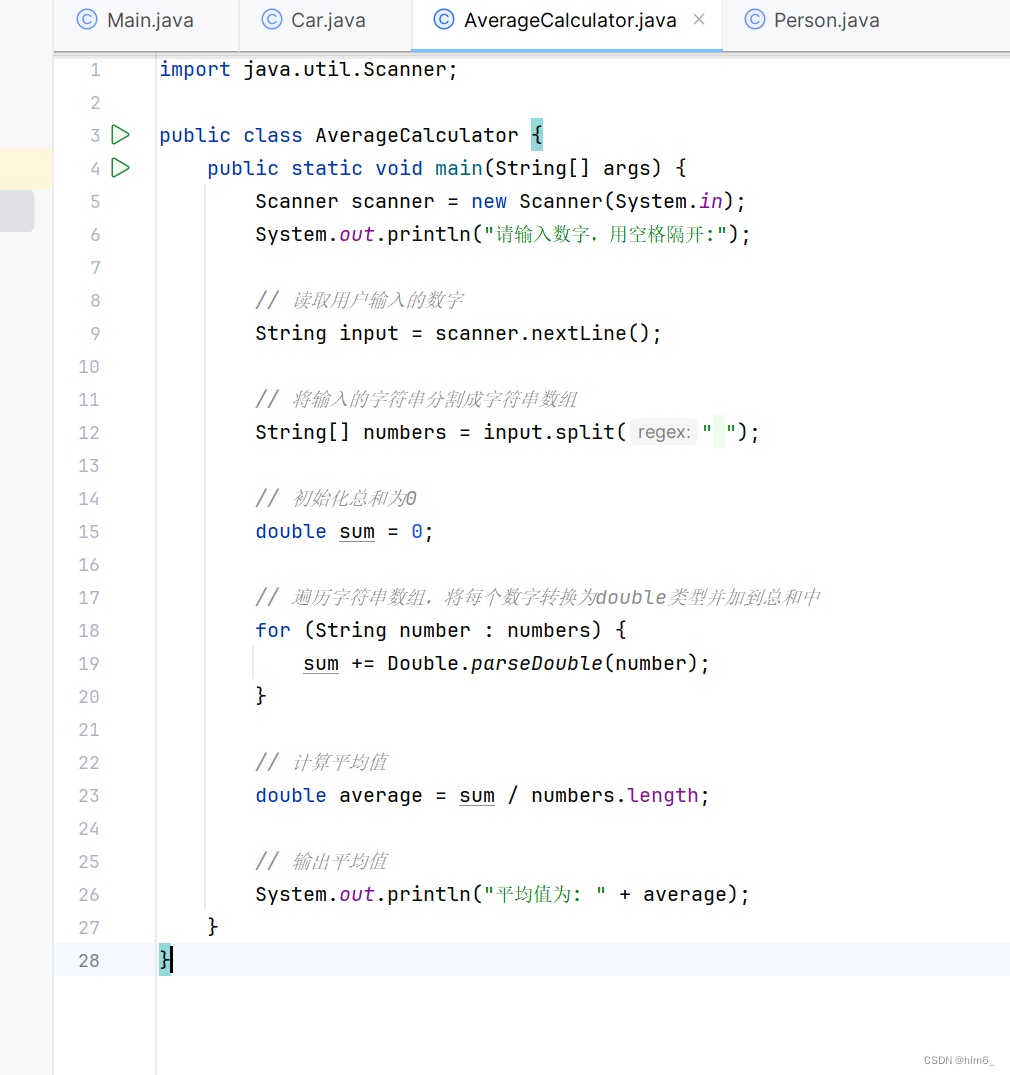Click 'numbers.length' on line 23
The height and width of the screenshot is (1075, 1010).
click(x=614, y=795)
